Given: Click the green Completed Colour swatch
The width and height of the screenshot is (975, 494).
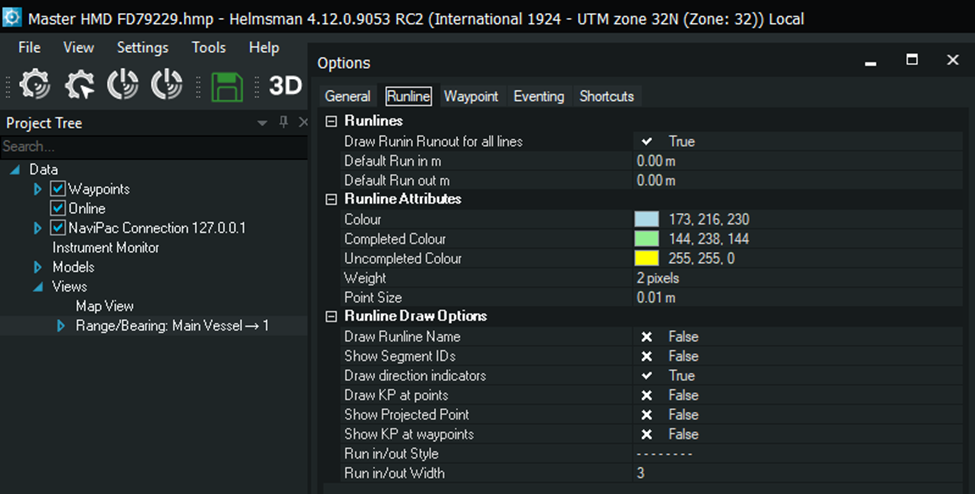Looking at the screenshot, I should pyautogui.click(x=647, y=239).
